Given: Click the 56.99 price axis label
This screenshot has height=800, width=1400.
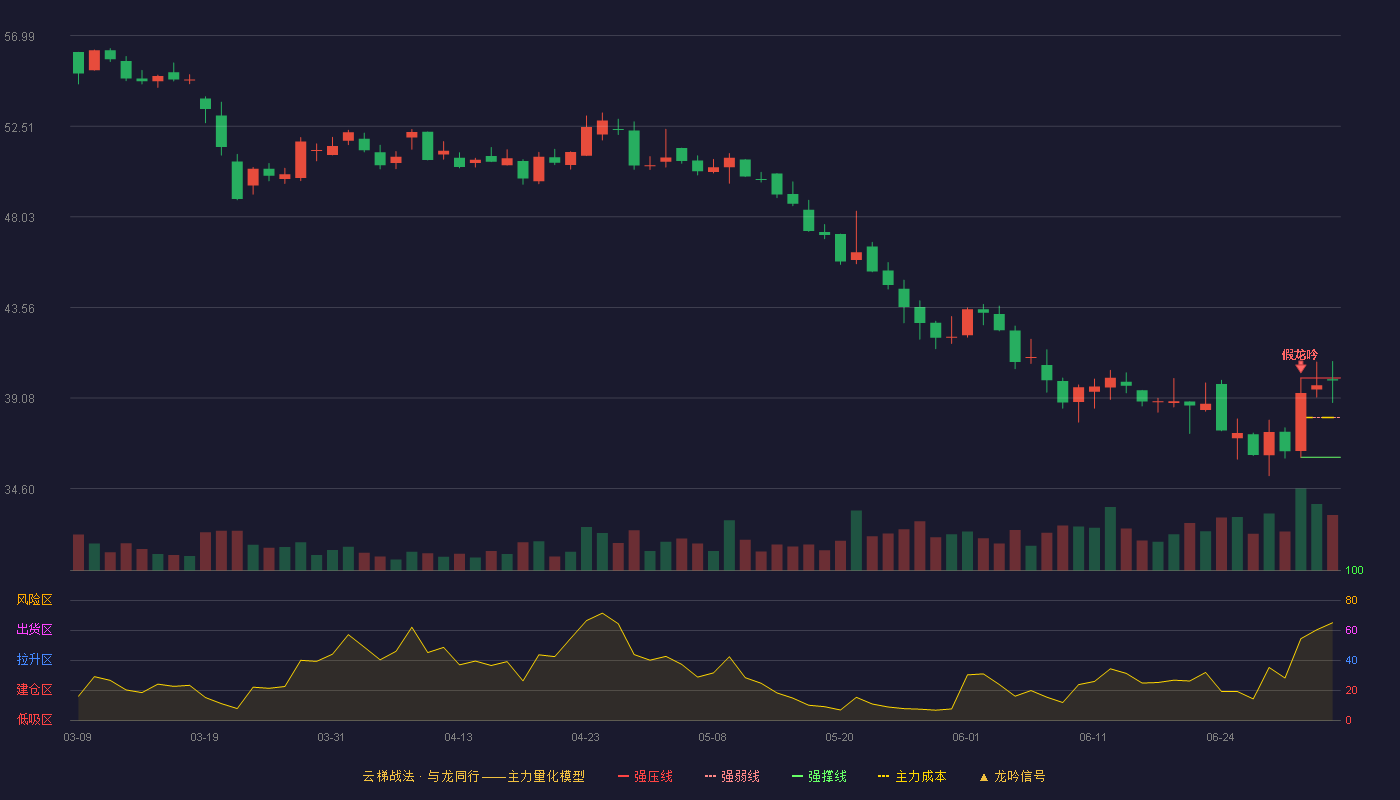Looking at the screenshot, I should (19, 37).
